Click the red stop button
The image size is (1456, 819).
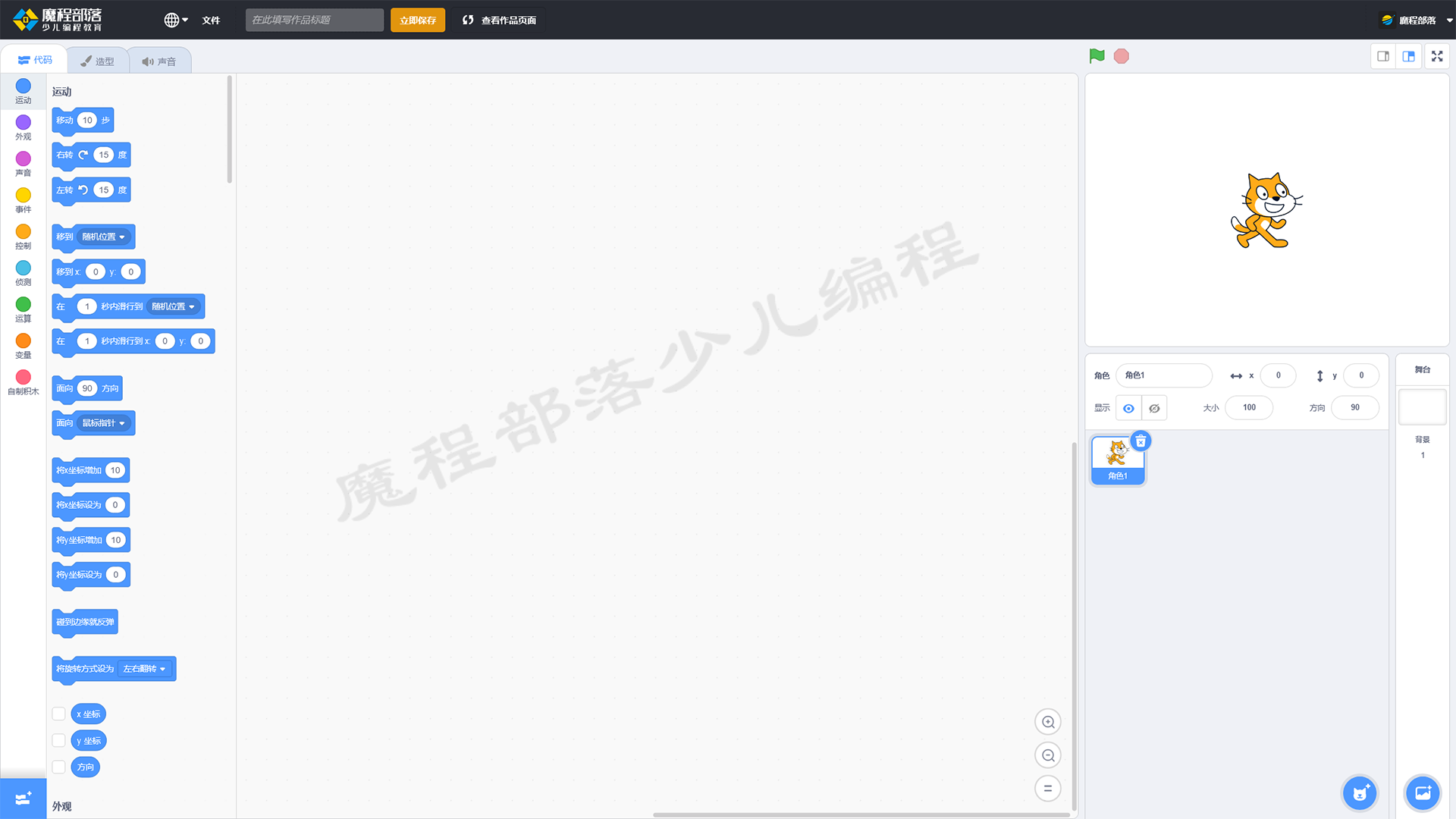[x=1122, y=56]
